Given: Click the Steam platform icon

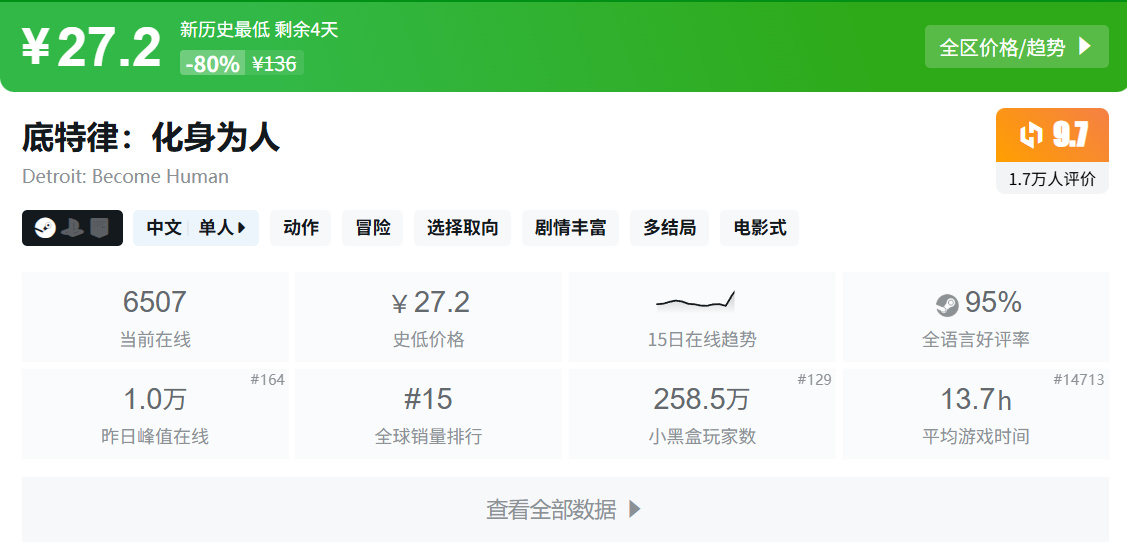Looking at the screenshot, I should [x=45, y=228].
